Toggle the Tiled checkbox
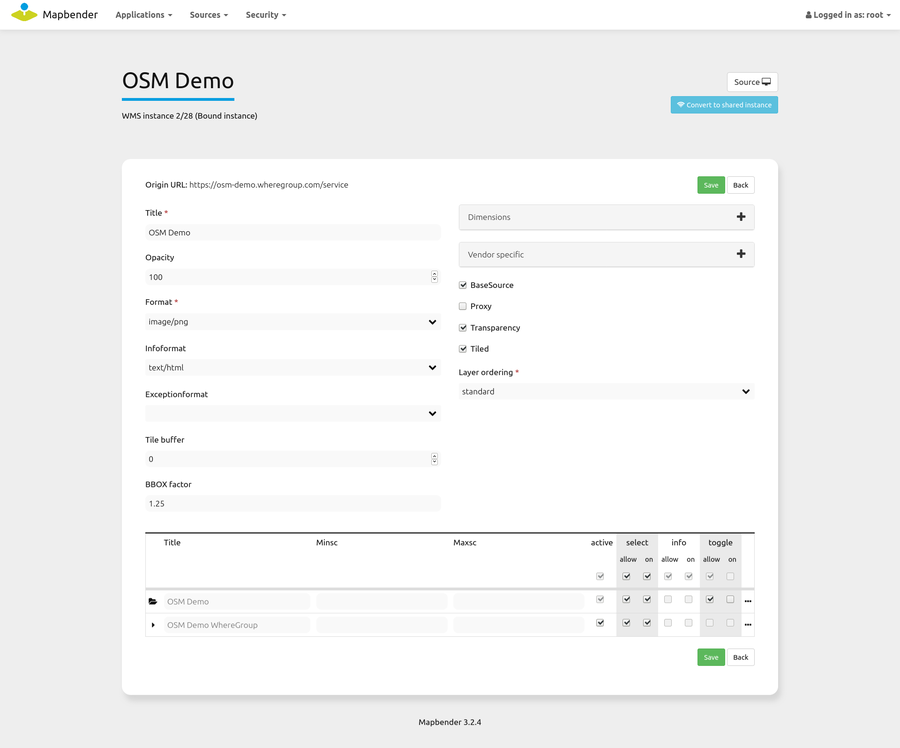 coord(463,349)
